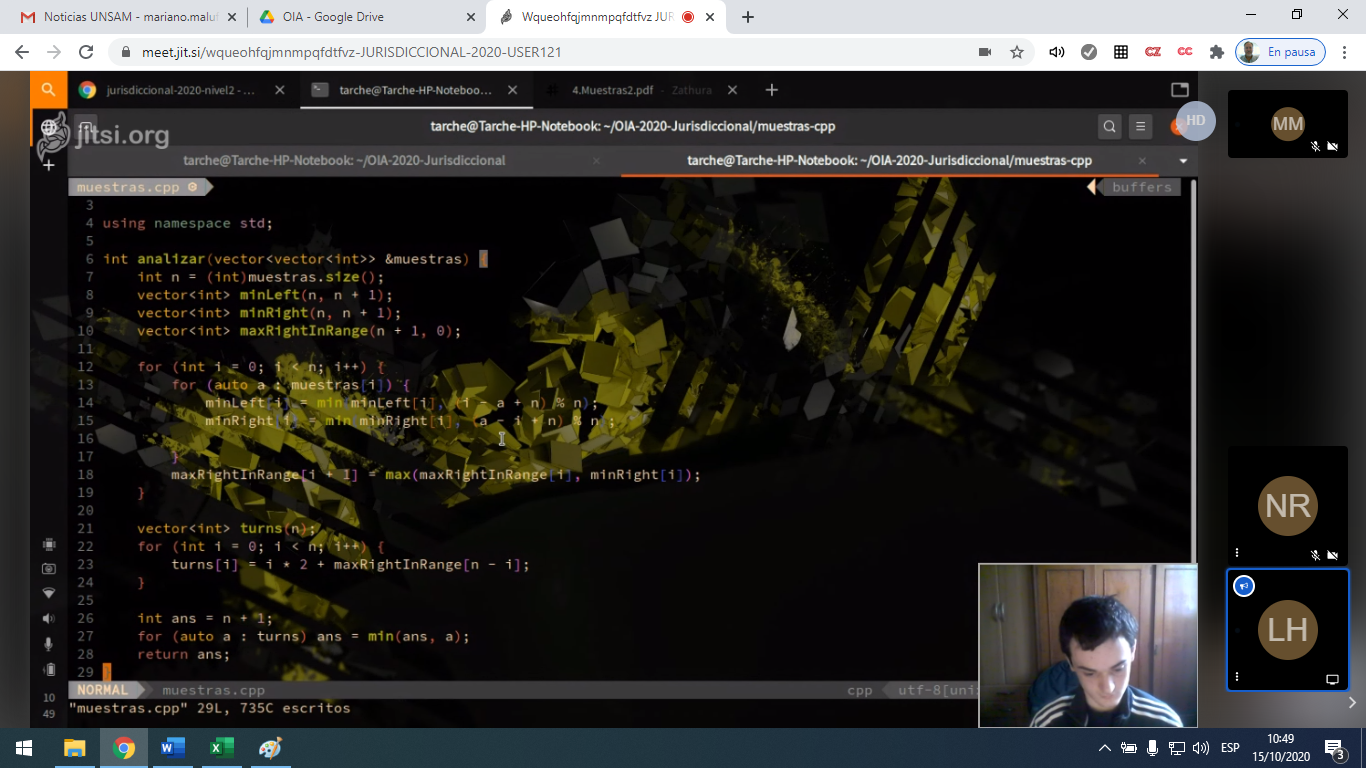Viewport: 1366px width, 768px height.
Task: Reload the Jitsi meeting page
Action: tap(86, 52)
